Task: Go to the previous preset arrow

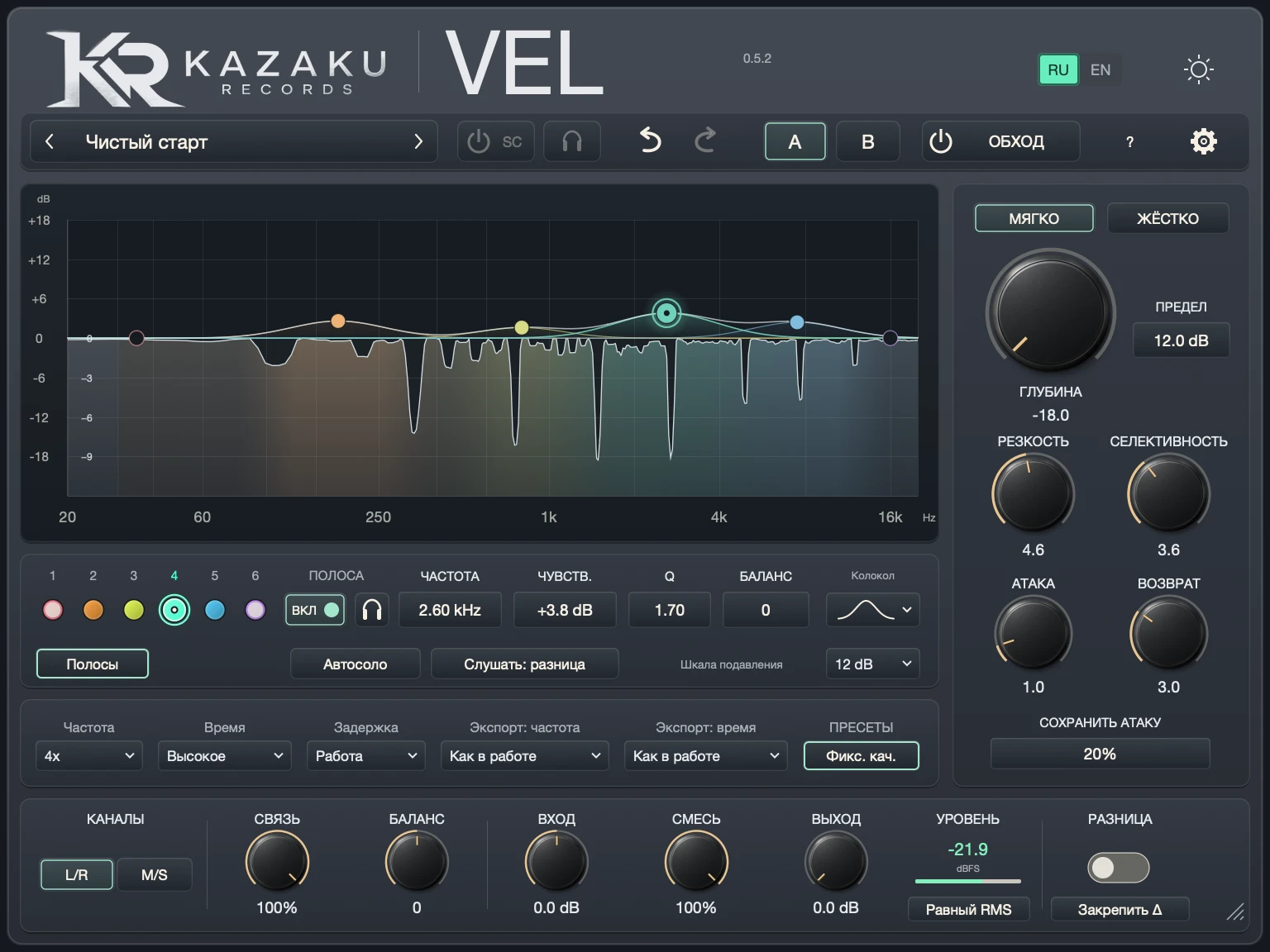Action: pyautogui.click(x=50, y=141)
